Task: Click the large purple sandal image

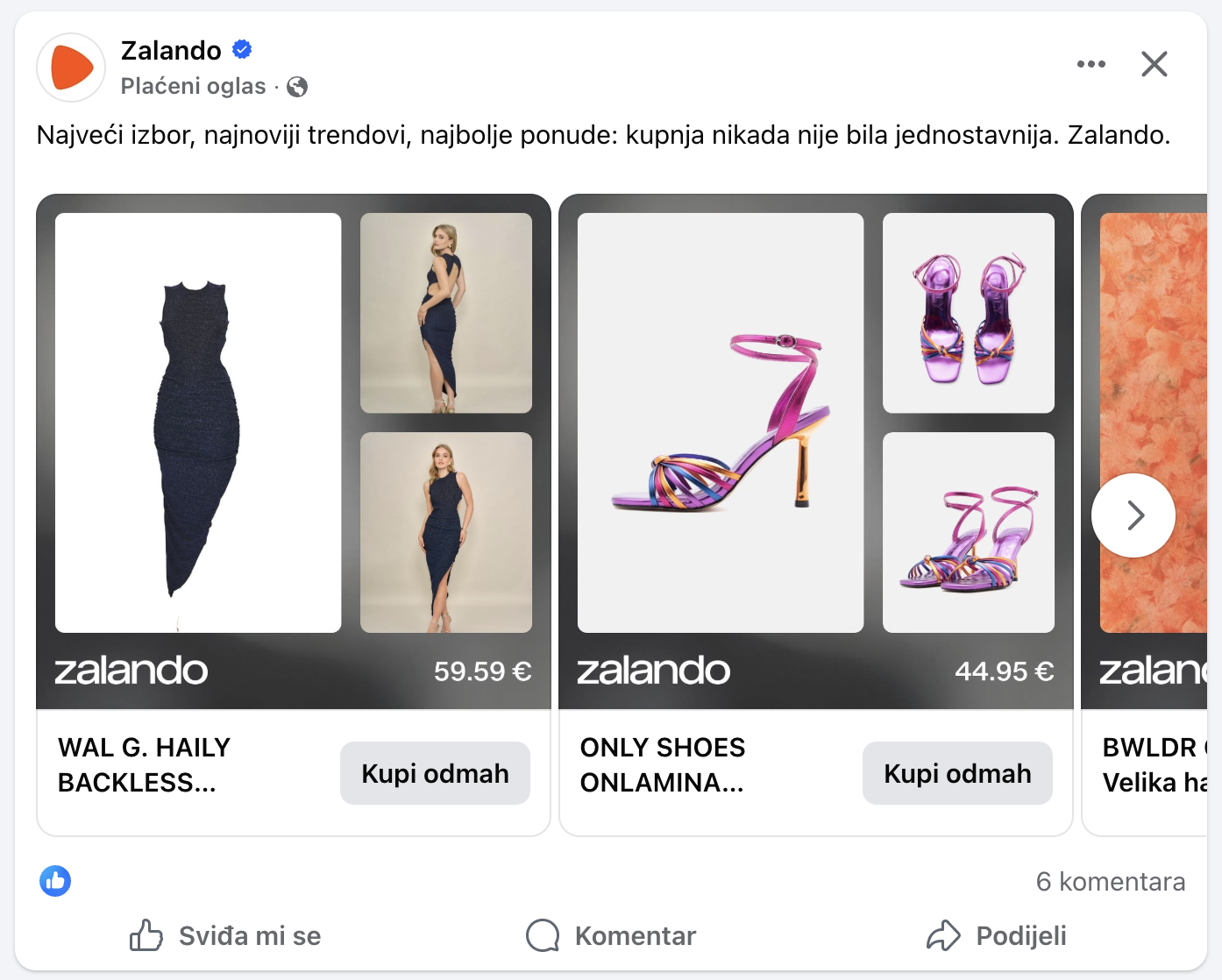Action: point(721,423)
